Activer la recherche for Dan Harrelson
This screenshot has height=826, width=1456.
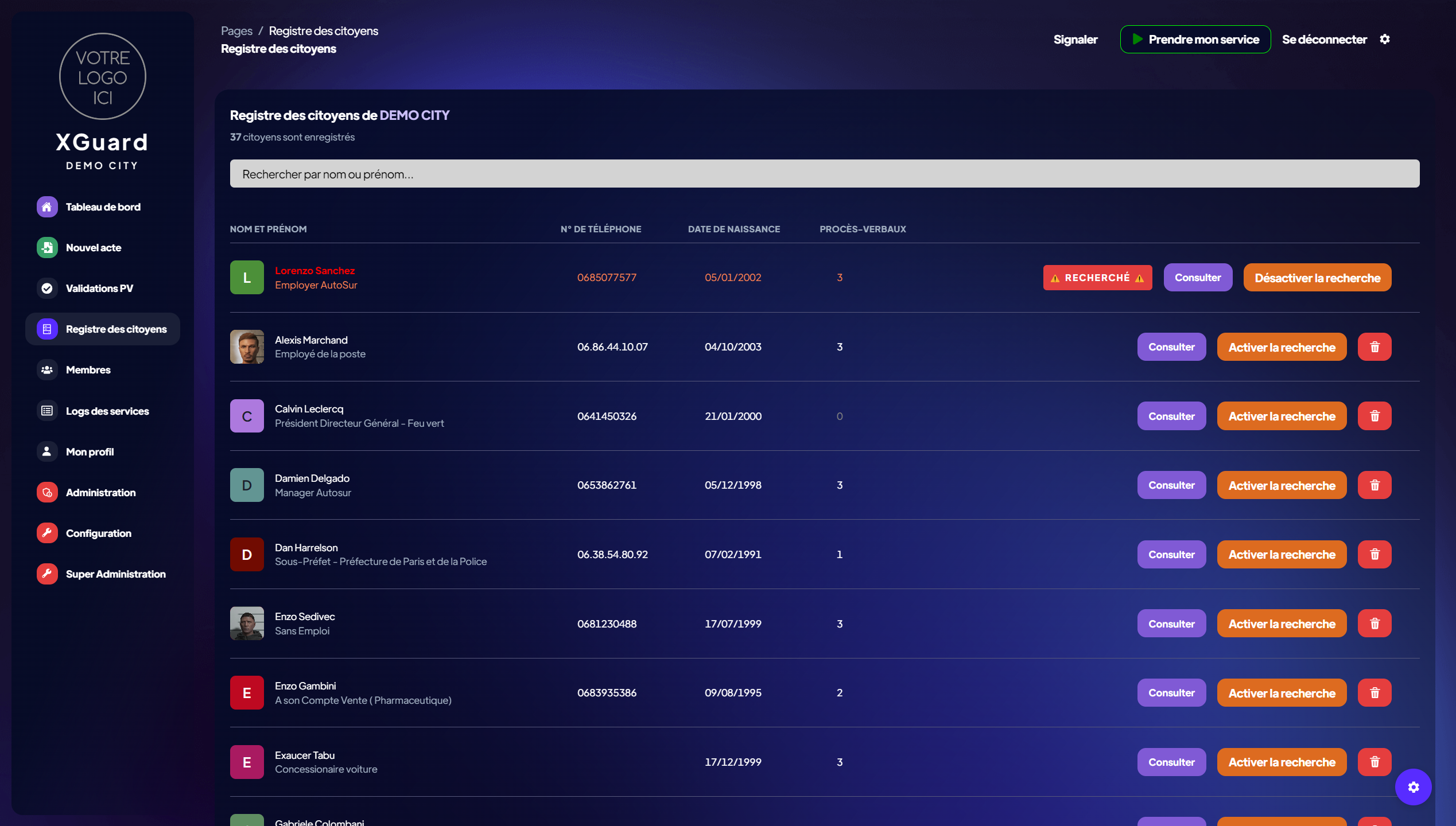tap(1282, 555)
